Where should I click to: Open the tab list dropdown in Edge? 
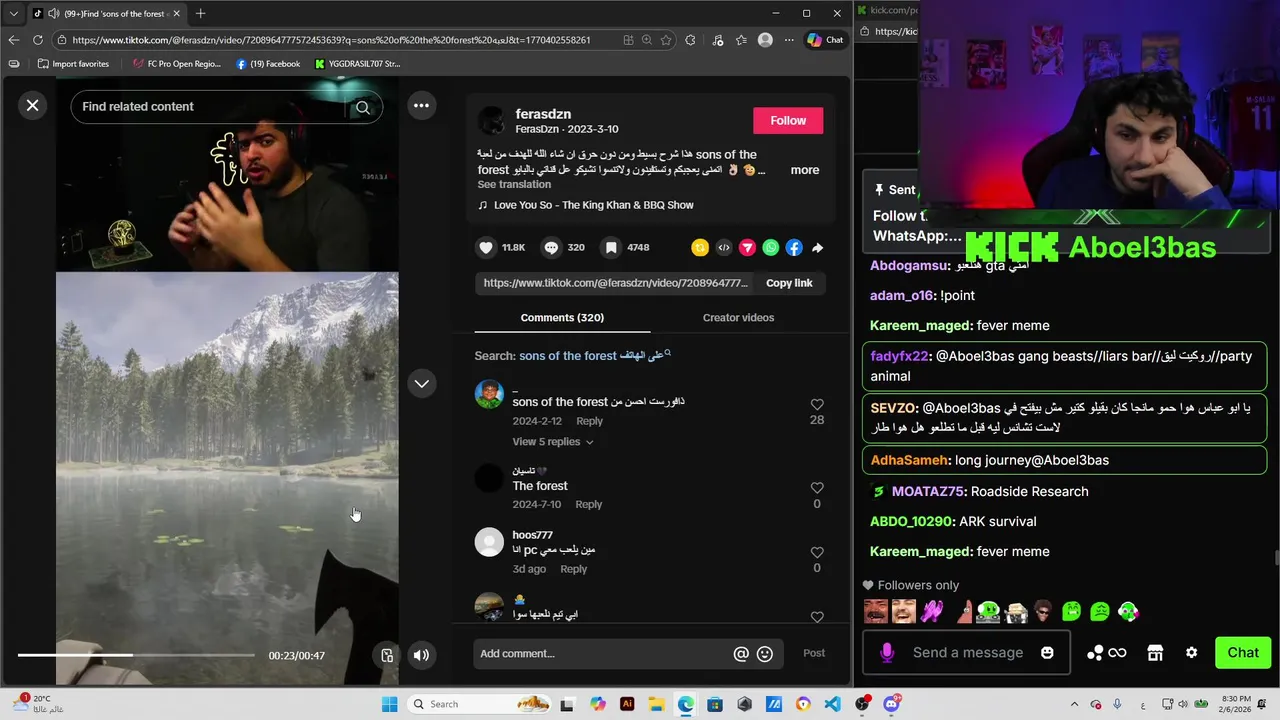tap(13, 13)
